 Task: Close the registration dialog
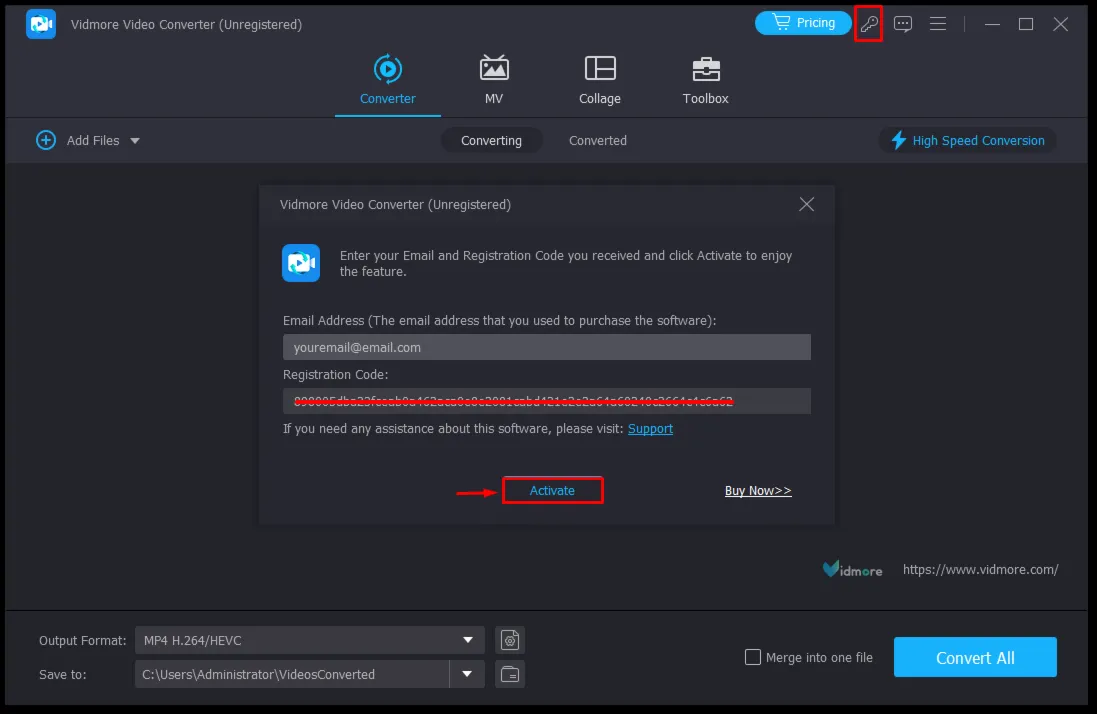point(807,204)
